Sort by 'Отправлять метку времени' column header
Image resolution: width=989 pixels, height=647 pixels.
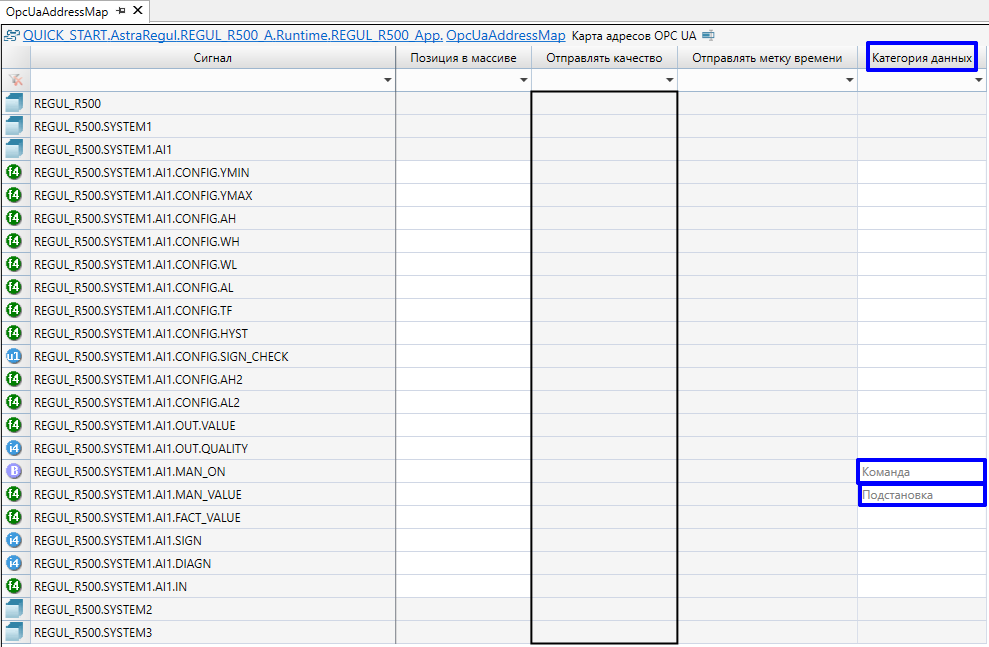[767, 58]
